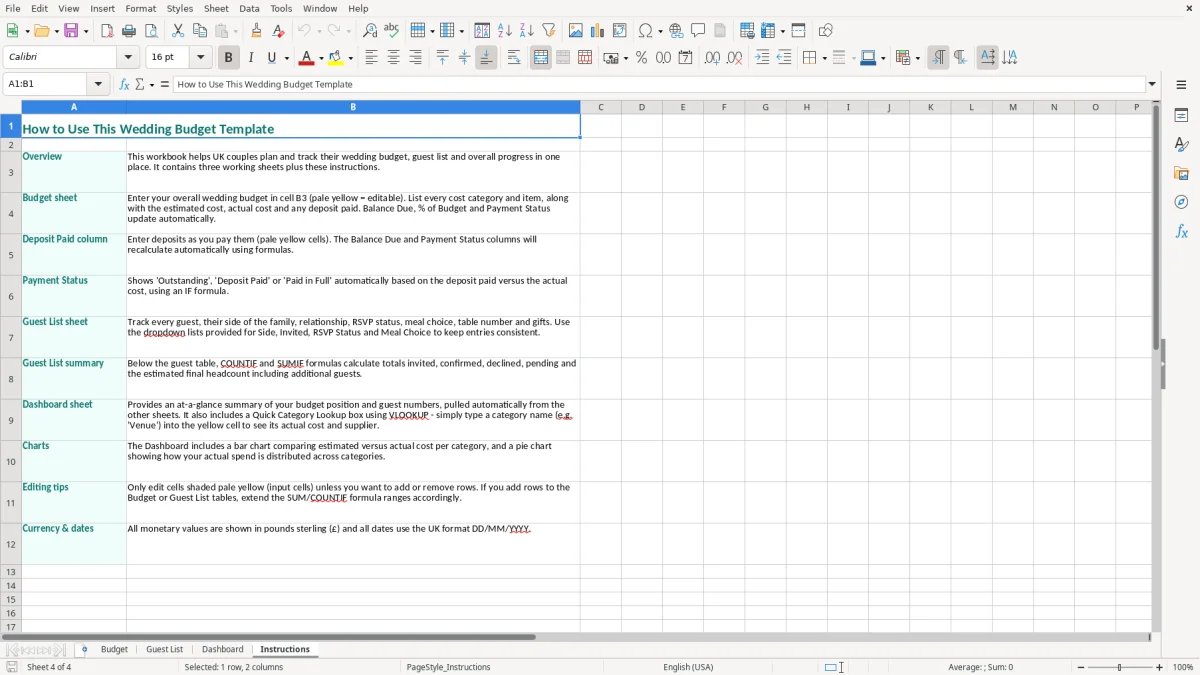Format cells as percent

click(641, 58)
